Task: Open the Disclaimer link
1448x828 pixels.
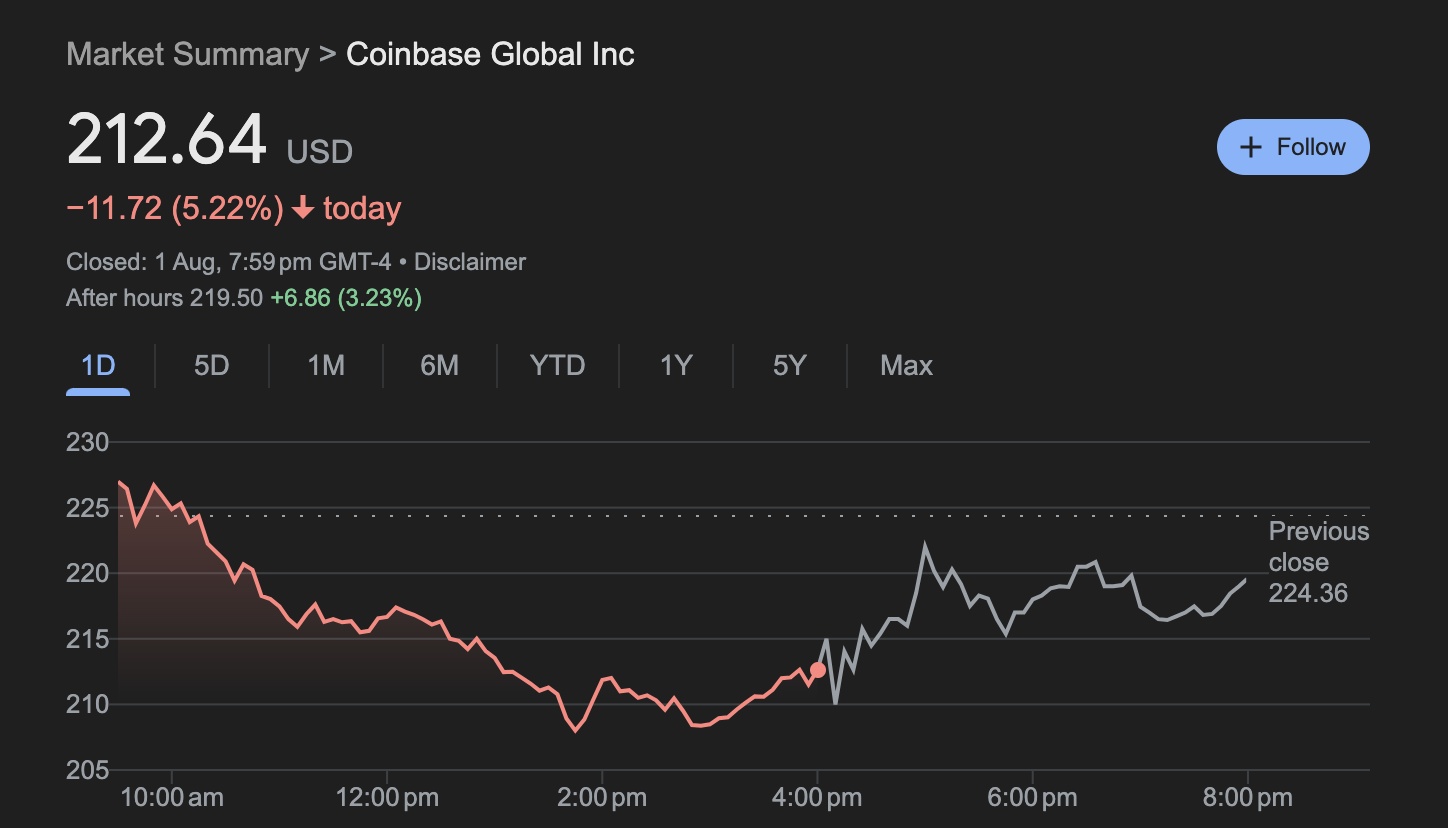Action: tap(470, 262)
